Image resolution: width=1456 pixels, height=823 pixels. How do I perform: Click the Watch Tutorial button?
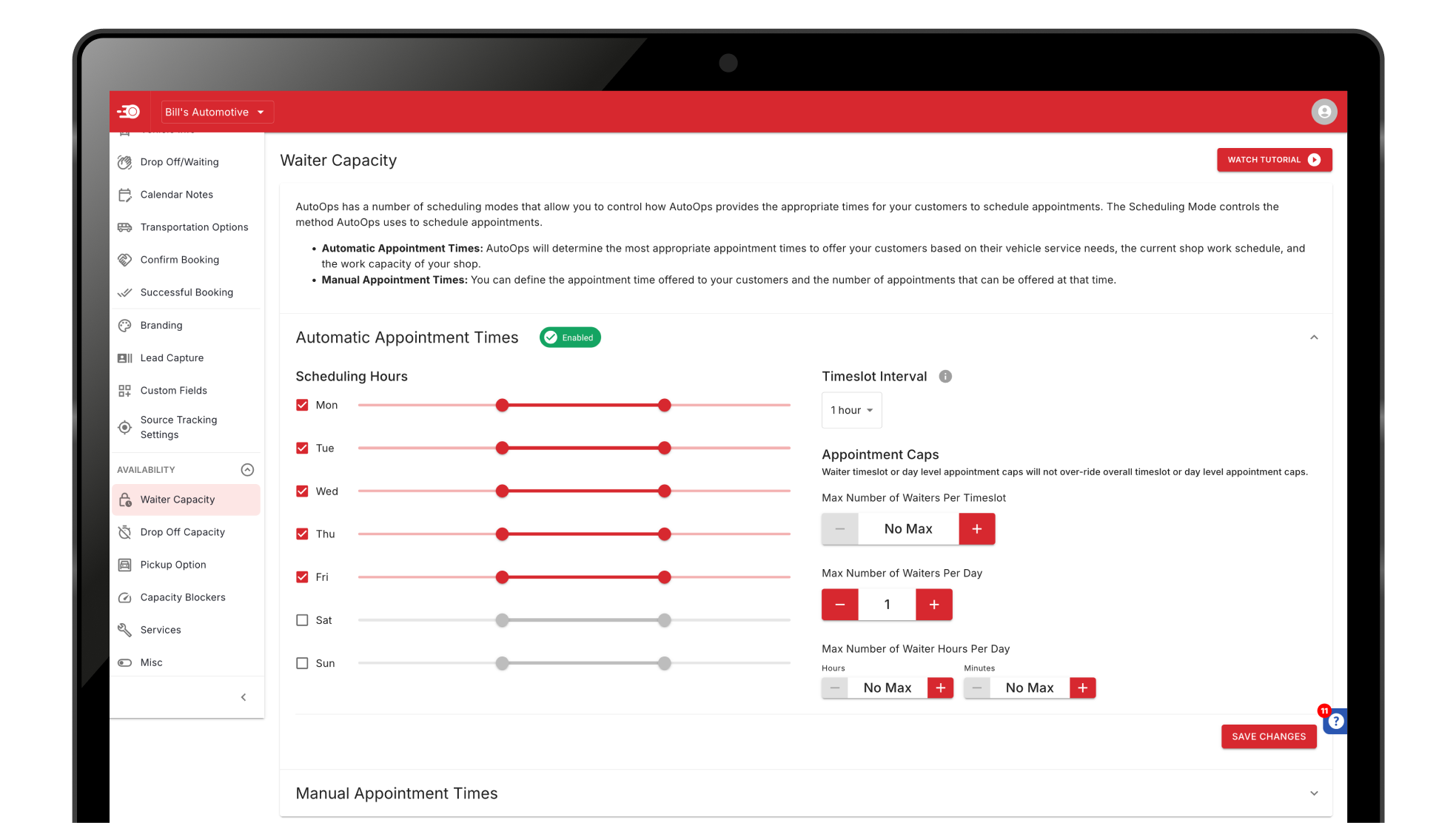click(1274, 160)
